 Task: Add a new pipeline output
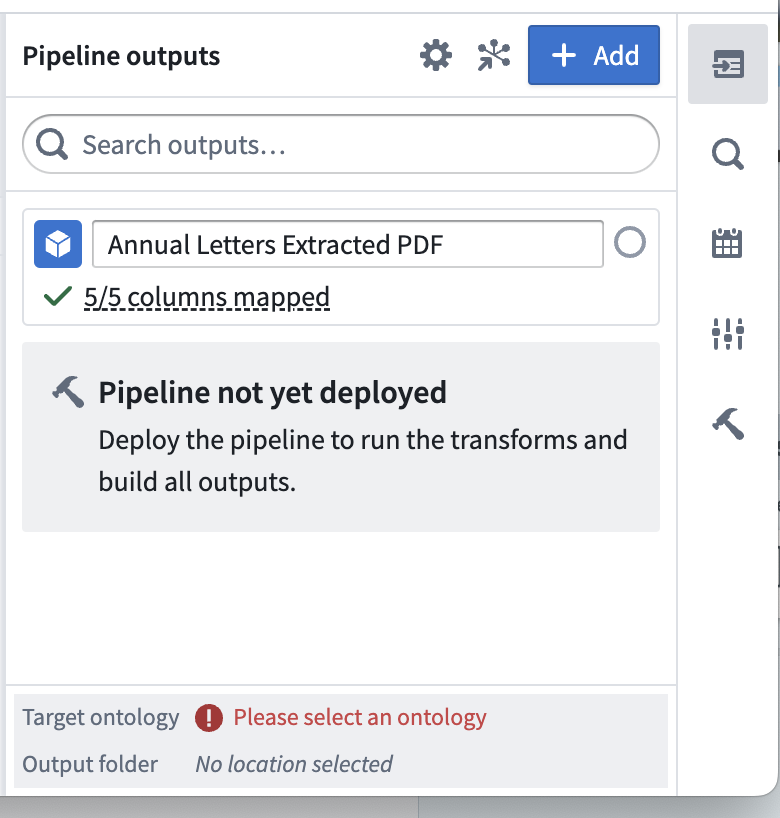coord(594,55)
